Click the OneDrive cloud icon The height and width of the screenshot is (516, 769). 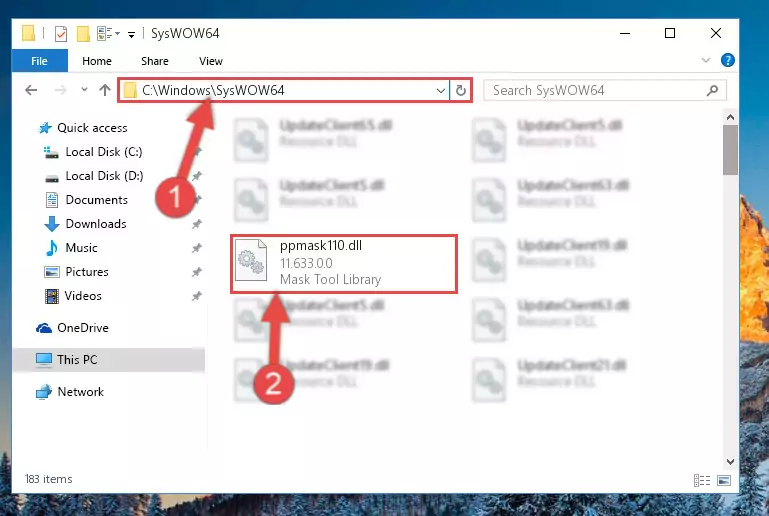[44, 328]
